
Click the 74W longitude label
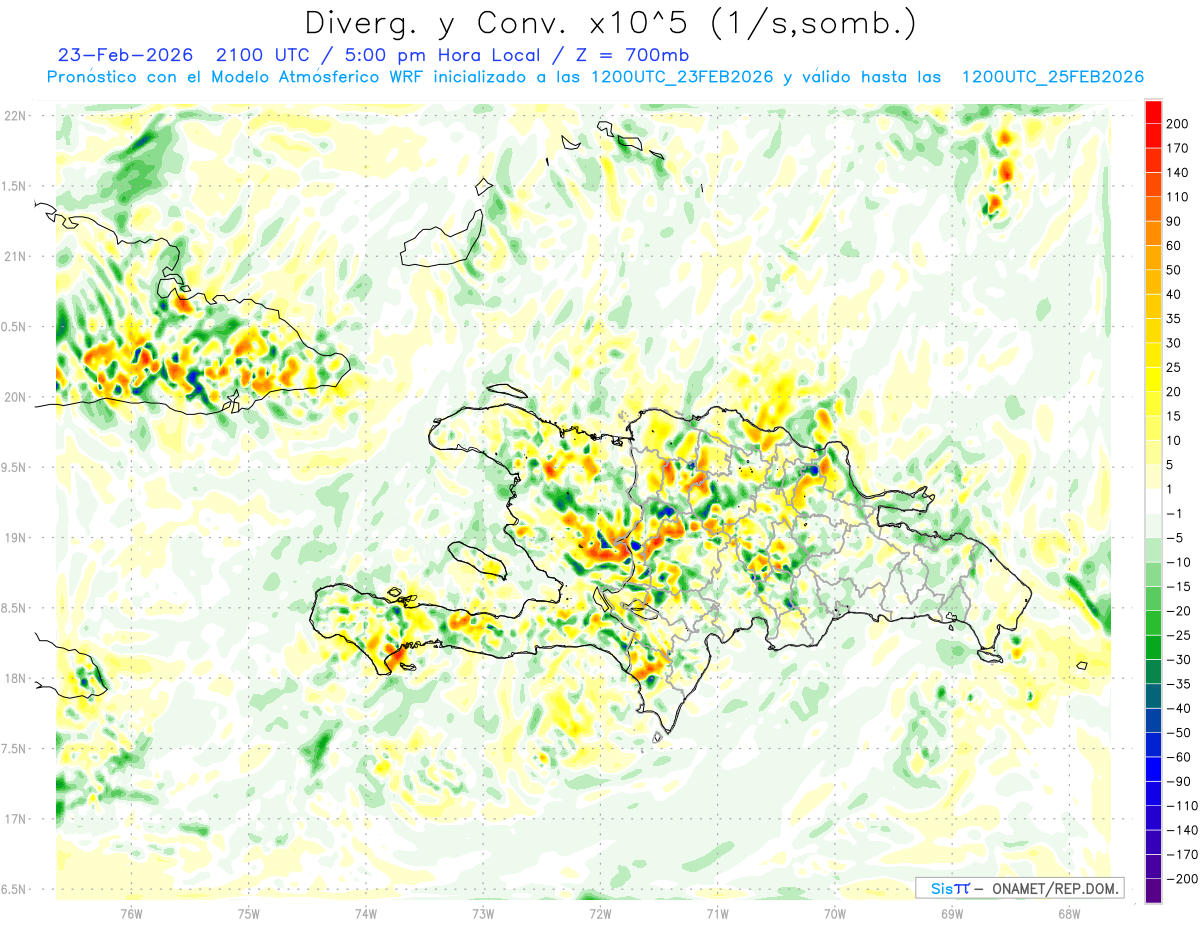366,914
